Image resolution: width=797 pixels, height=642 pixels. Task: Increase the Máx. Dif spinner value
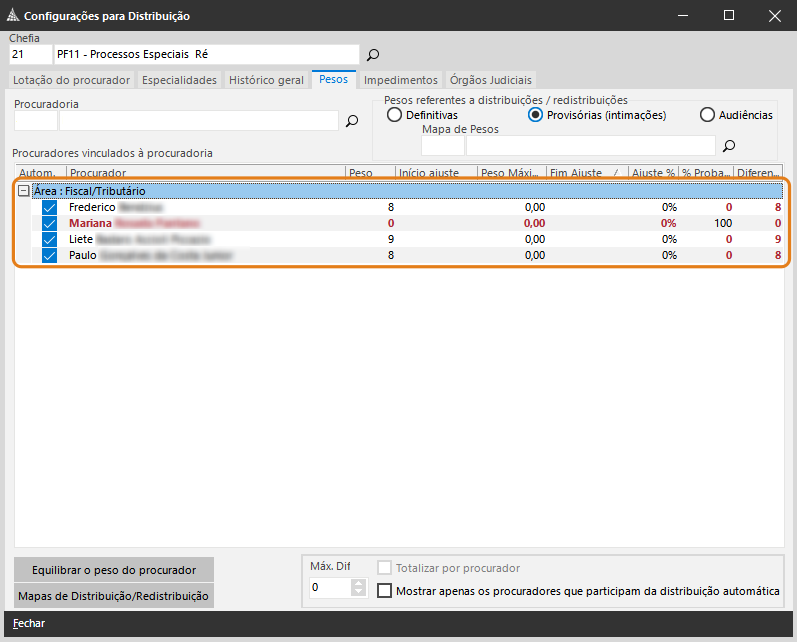[360, 583]
